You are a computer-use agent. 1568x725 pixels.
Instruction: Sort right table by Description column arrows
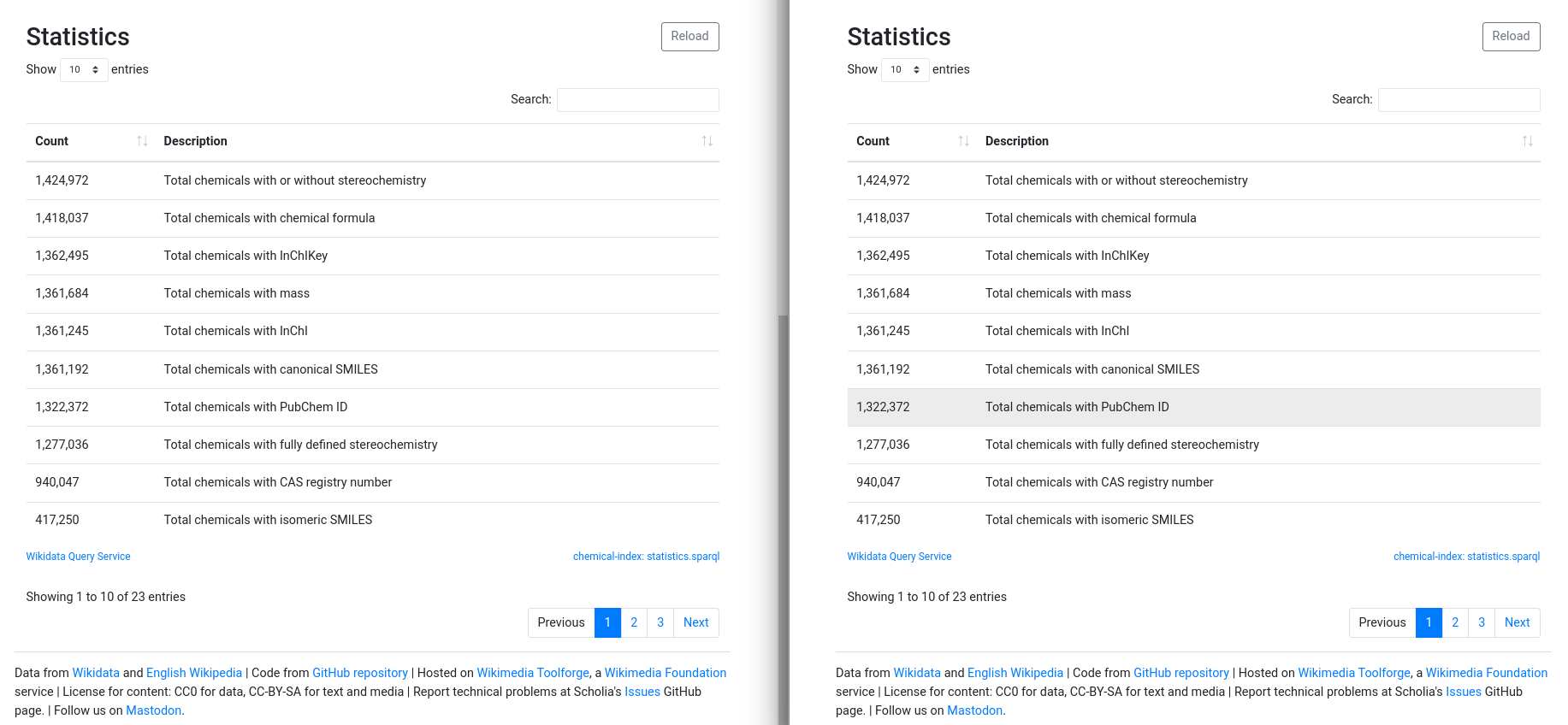1528,141
